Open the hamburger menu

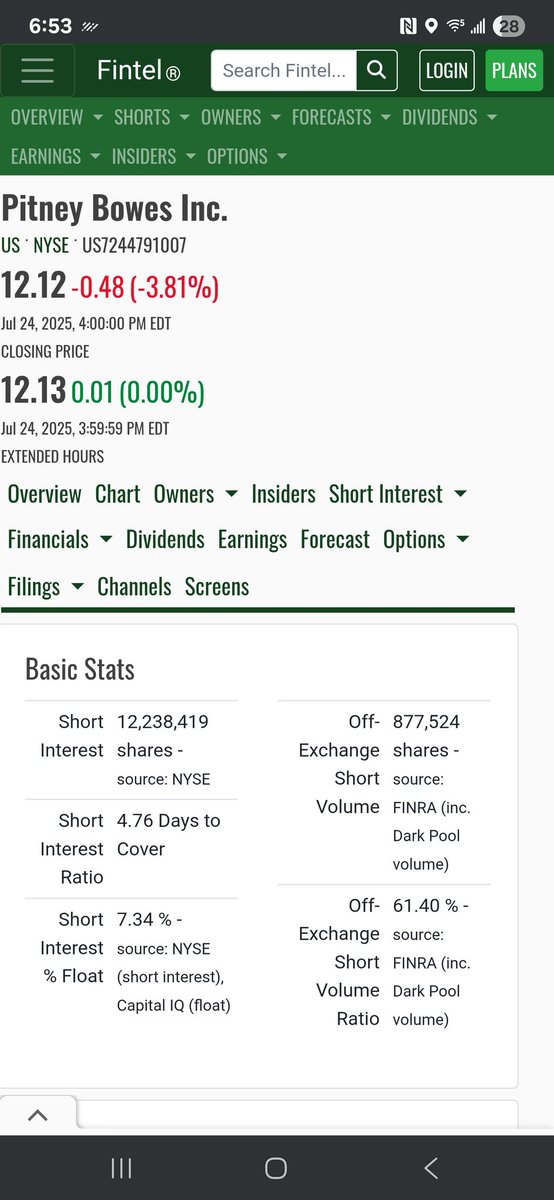click(37, 70)
